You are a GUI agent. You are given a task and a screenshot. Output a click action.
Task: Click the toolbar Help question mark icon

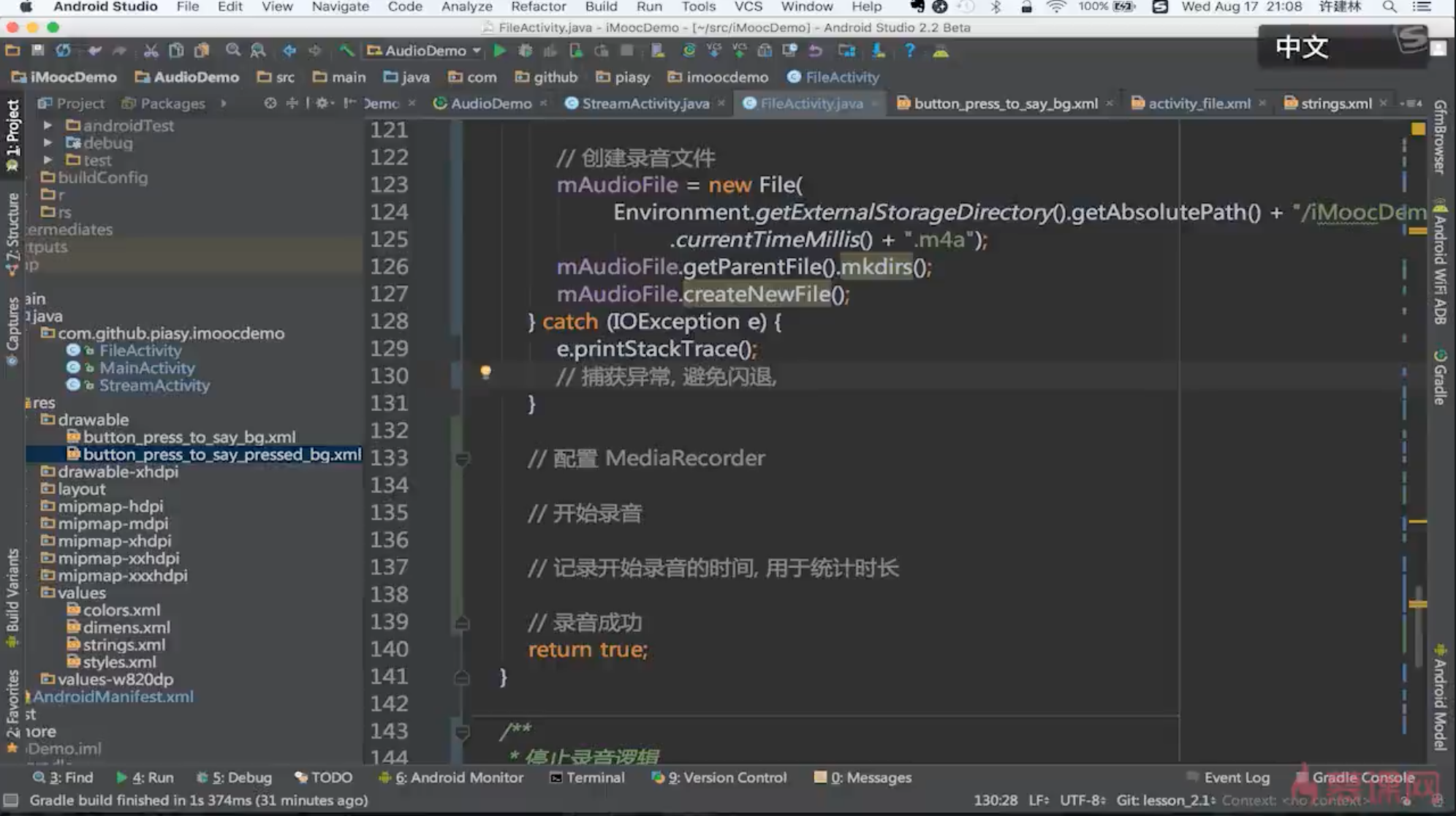909,50
